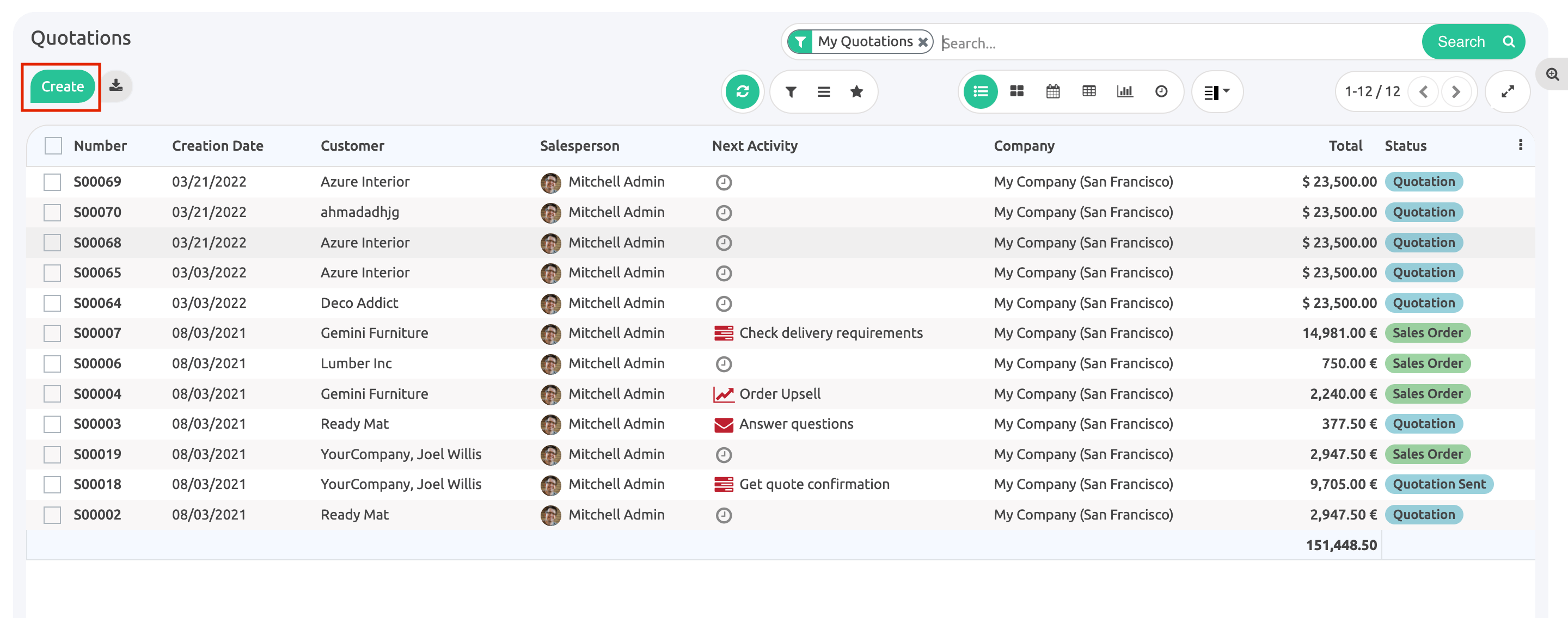
Task: Click the Create button
Action: coord(62,86)
